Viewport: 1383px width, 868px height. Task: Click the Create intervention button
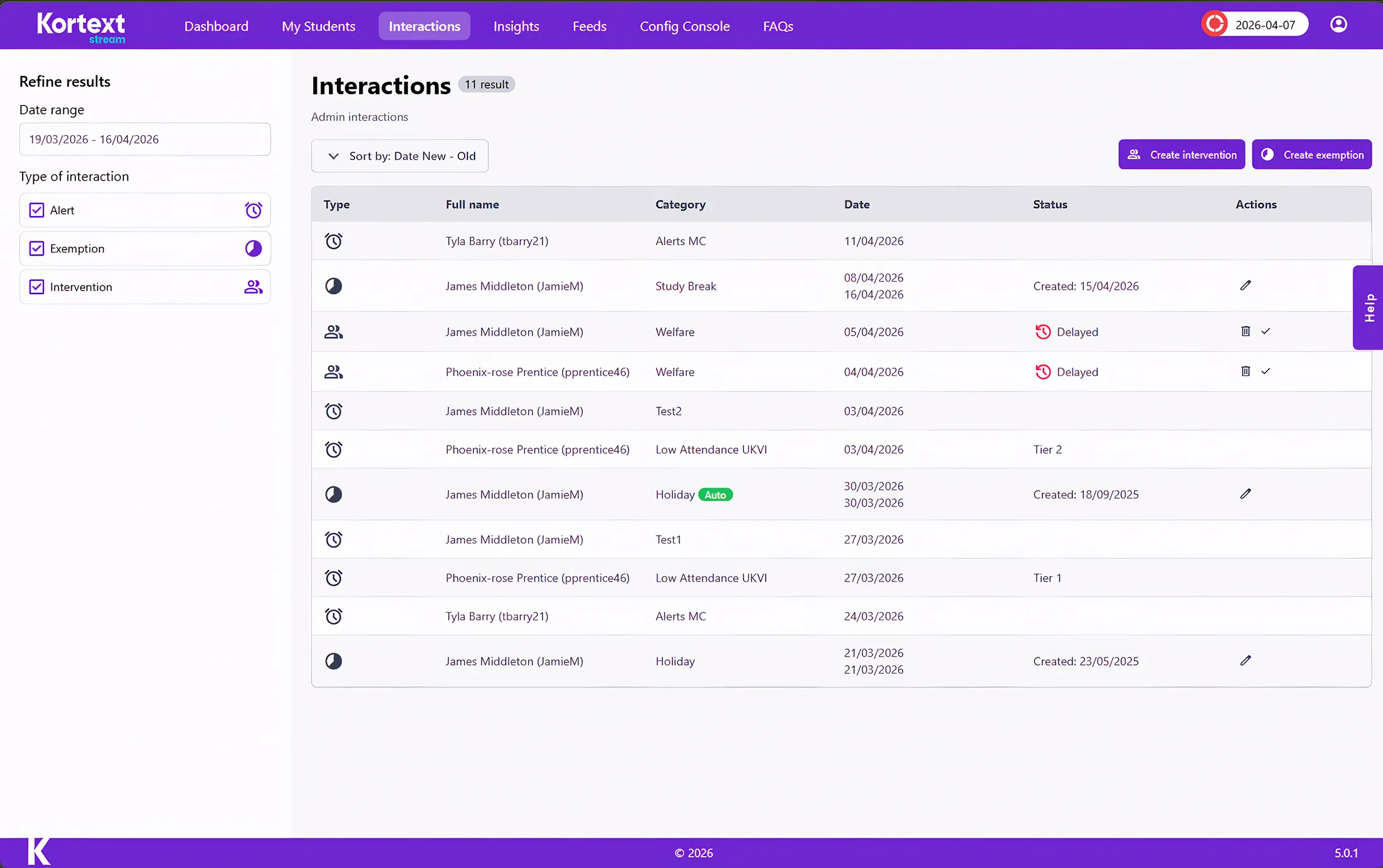click(x=1181, y=154)
